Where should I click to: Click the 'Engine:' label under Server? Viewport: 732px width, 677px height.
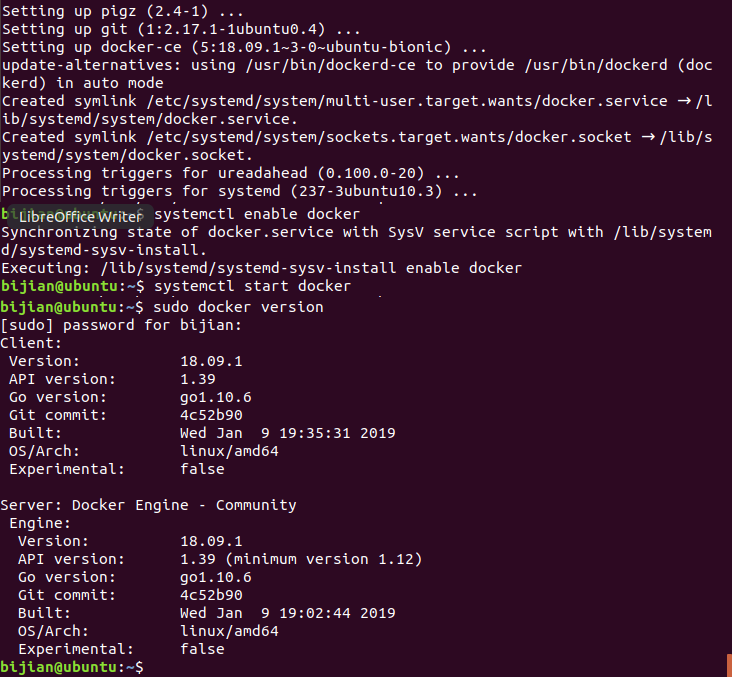coord(40,523)
